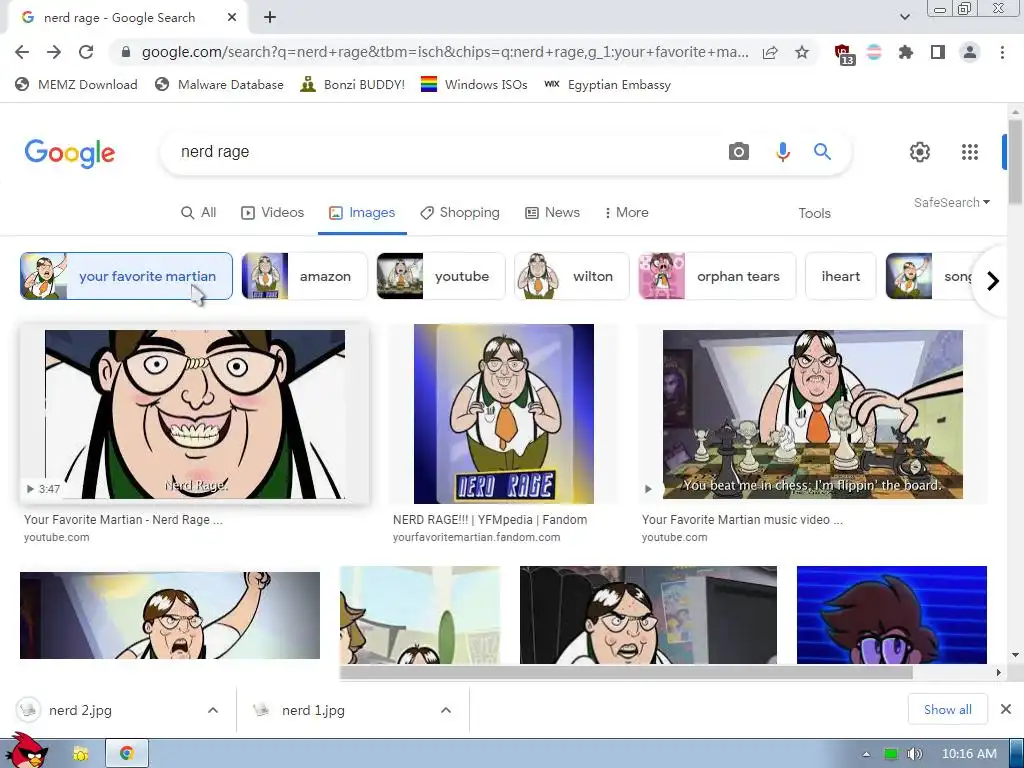Select the amazon filter chip
1024x768 pixels.
click(304, 276)
